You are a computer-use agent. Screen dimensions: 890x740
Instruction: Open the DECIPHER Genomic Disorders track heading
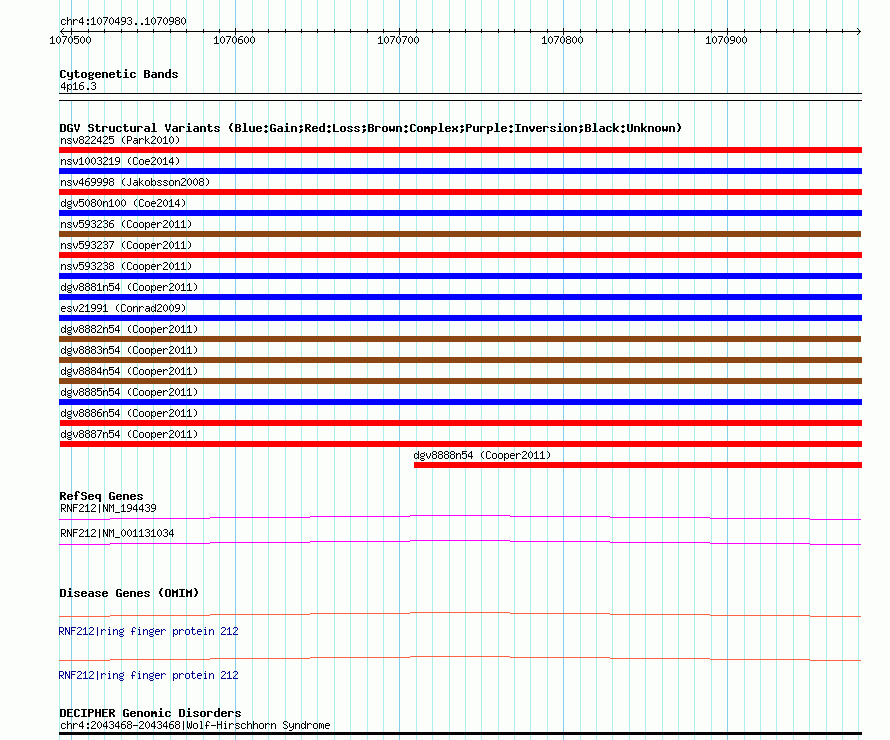(x=150, y=713)
